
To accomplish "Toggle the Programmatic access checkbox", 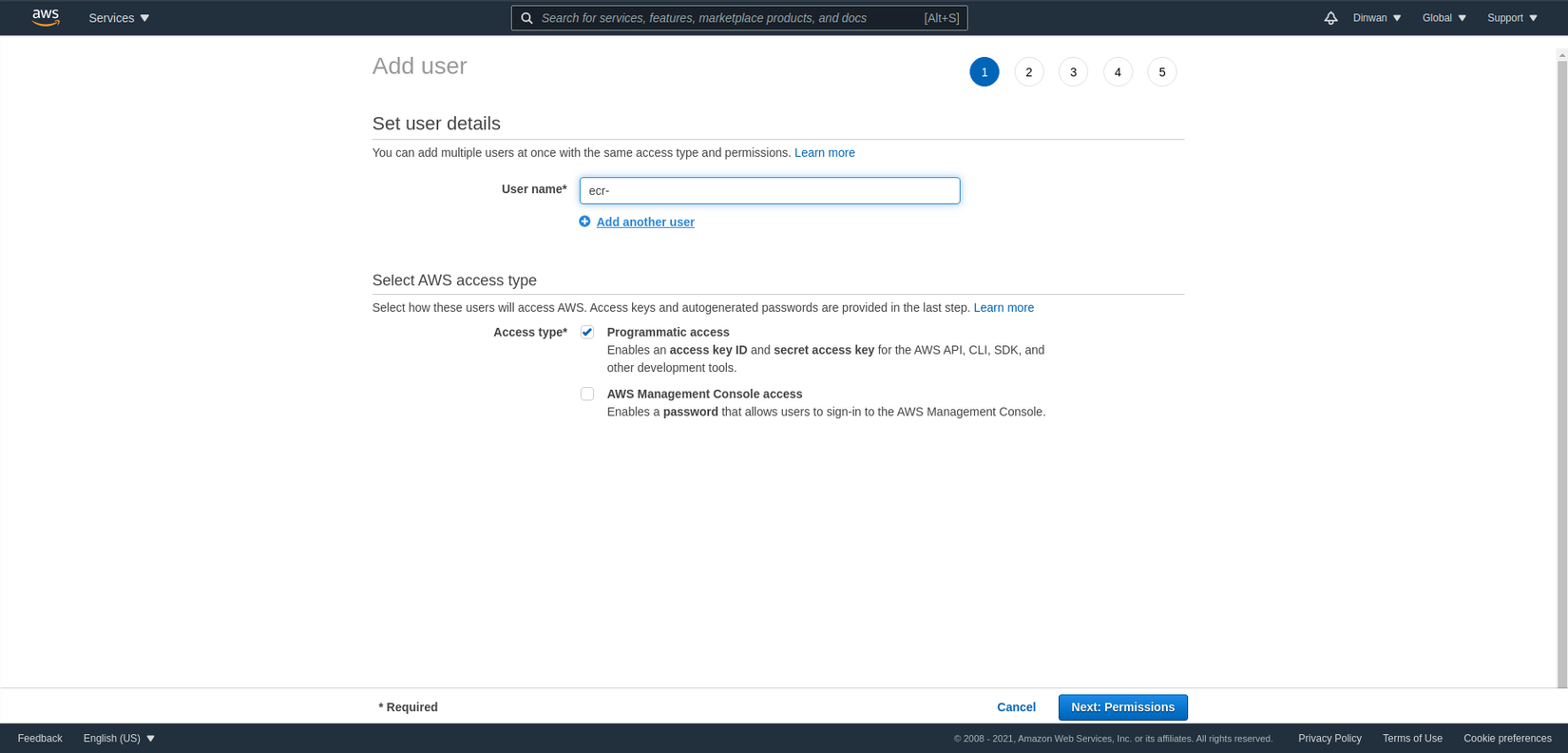I will tap(587, 332).
